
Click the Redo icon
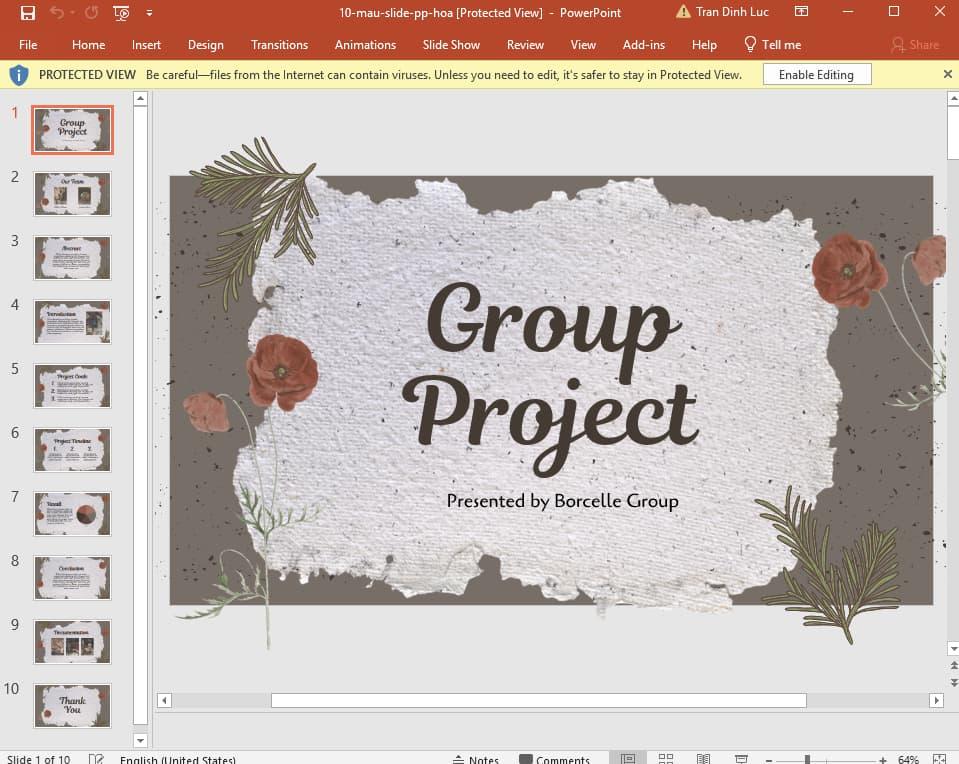point(91,13)
